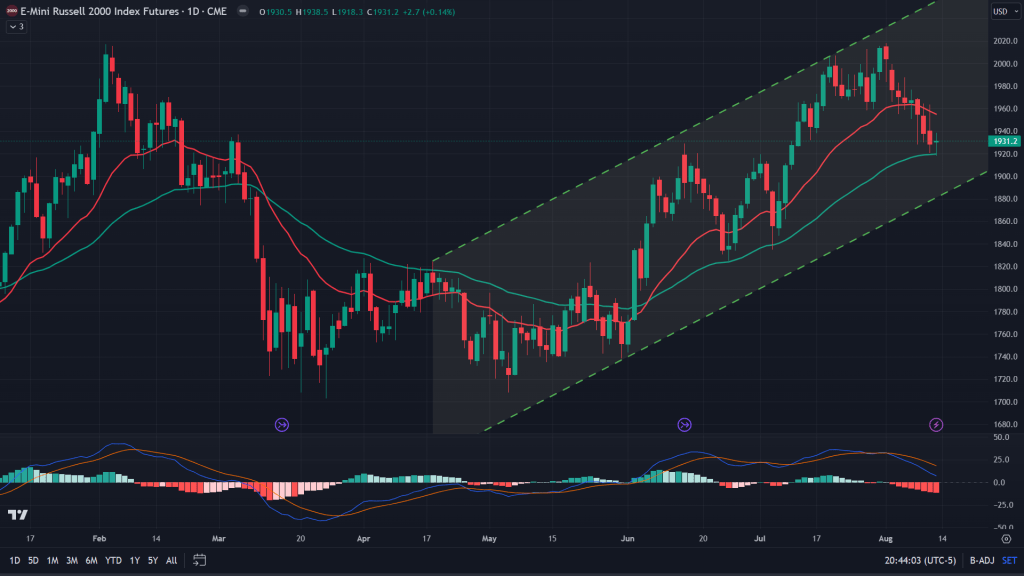
Task: Expand the collapsed indicators legend showing 3
Action: (x=15, y=27)
